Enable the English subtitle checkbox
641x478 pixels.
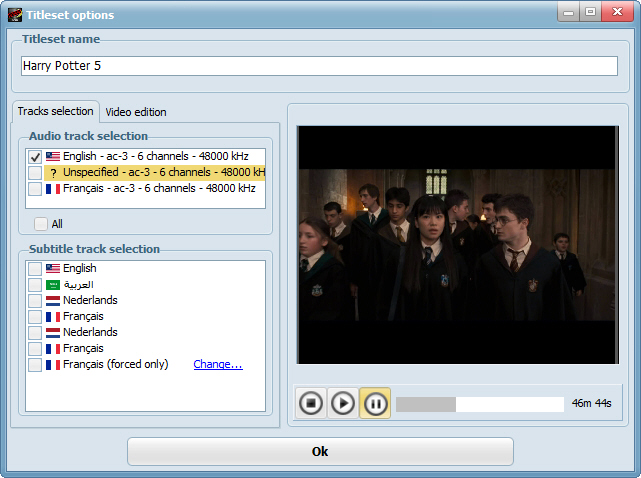(35, 268)
